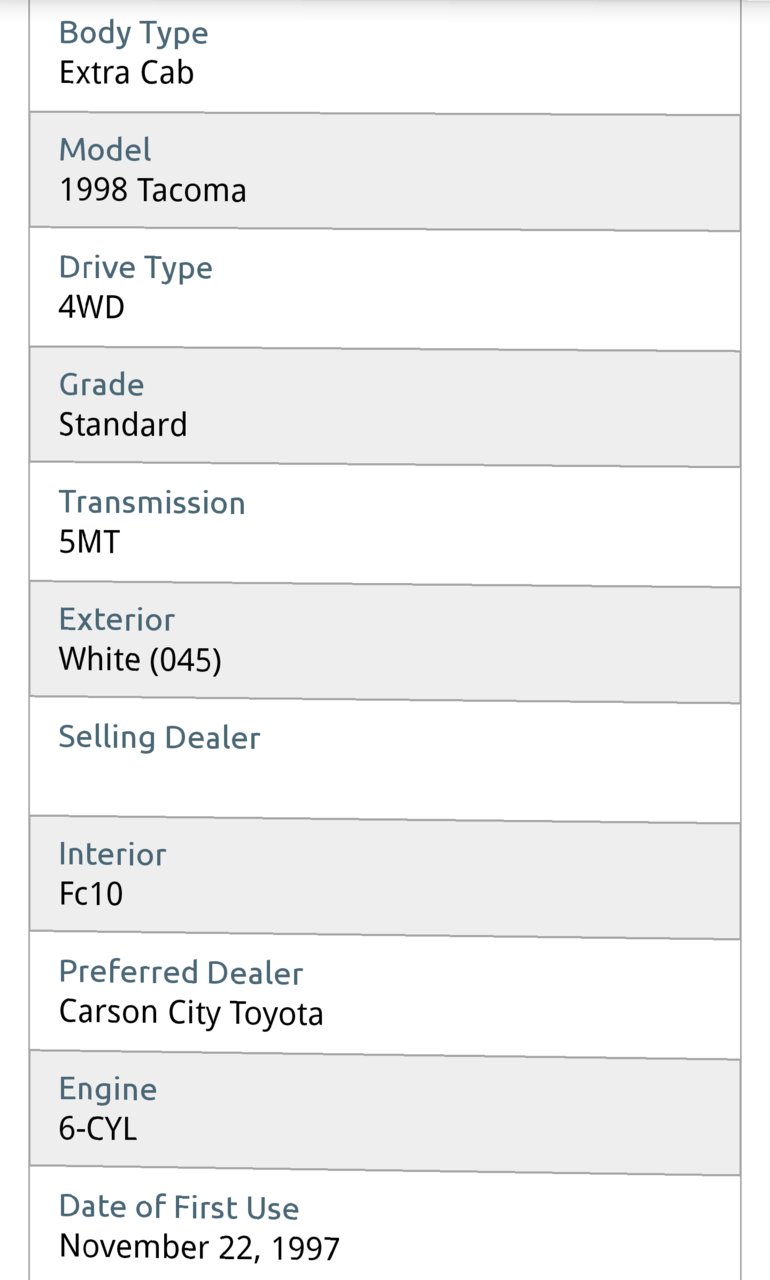Select the Preferred Dealer label

pyautogui.click(x=181, y=972)
